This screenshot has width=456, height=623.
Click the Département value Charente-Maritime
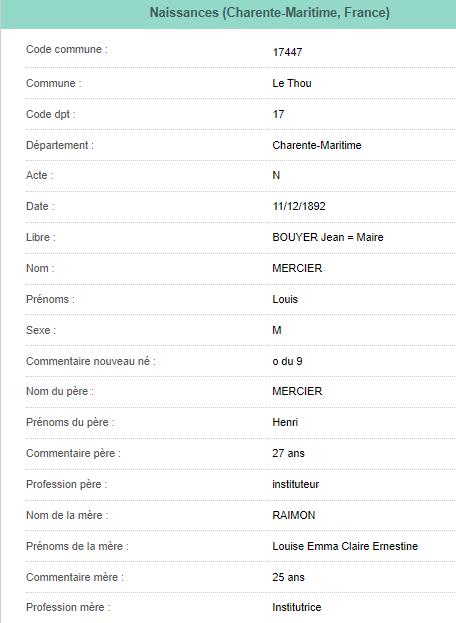coord(317,145)
